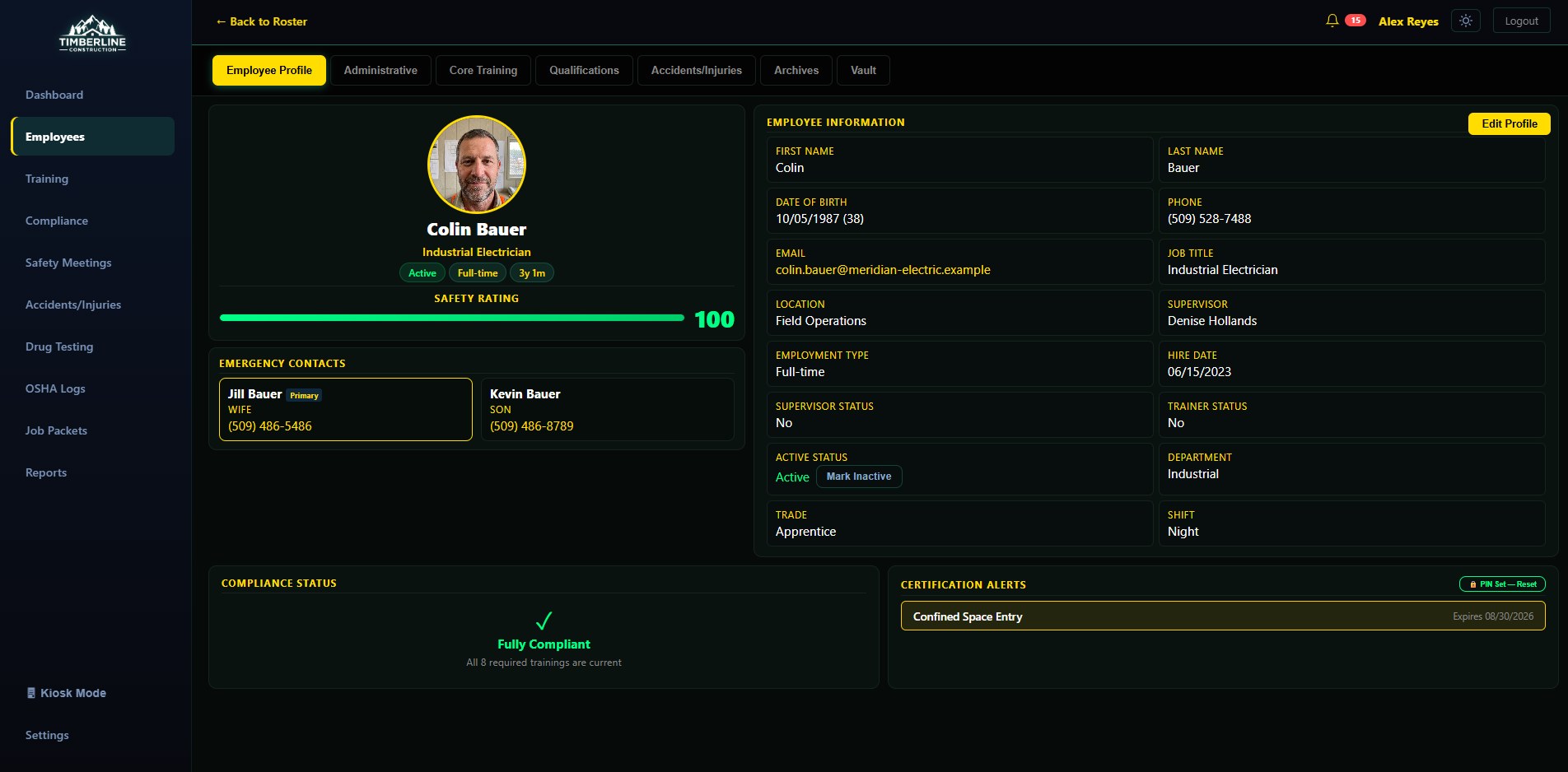Click the Active status badge under name

tap(422, 273)
